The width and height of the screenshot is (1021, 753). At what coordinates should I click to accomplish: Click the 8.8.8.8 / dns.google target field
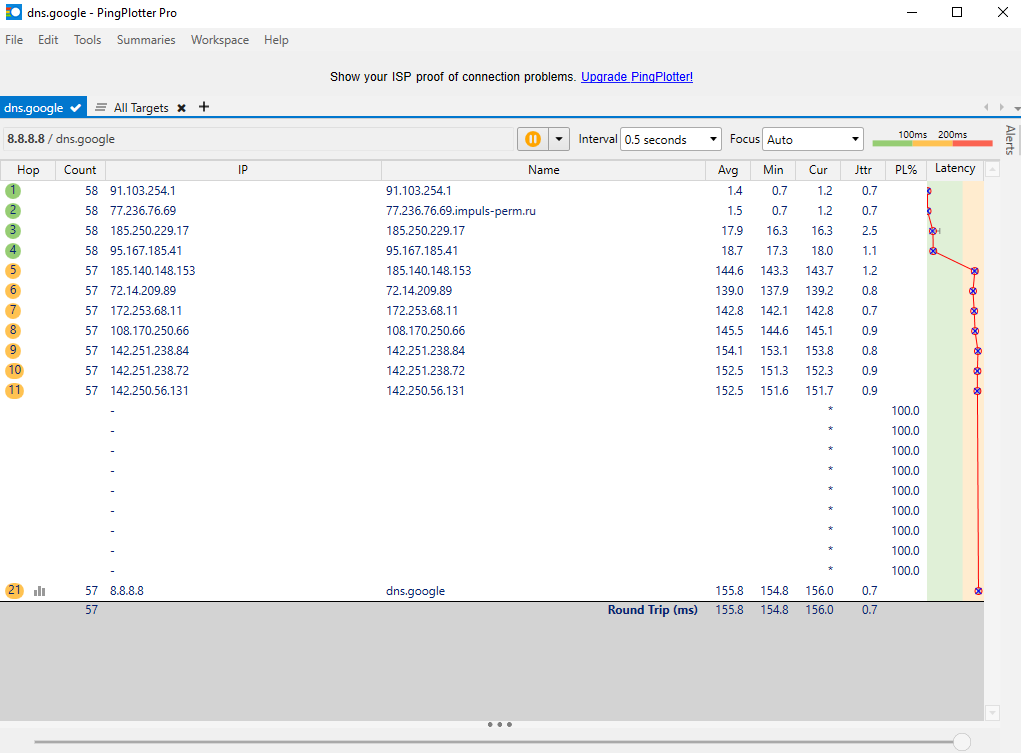259,139
